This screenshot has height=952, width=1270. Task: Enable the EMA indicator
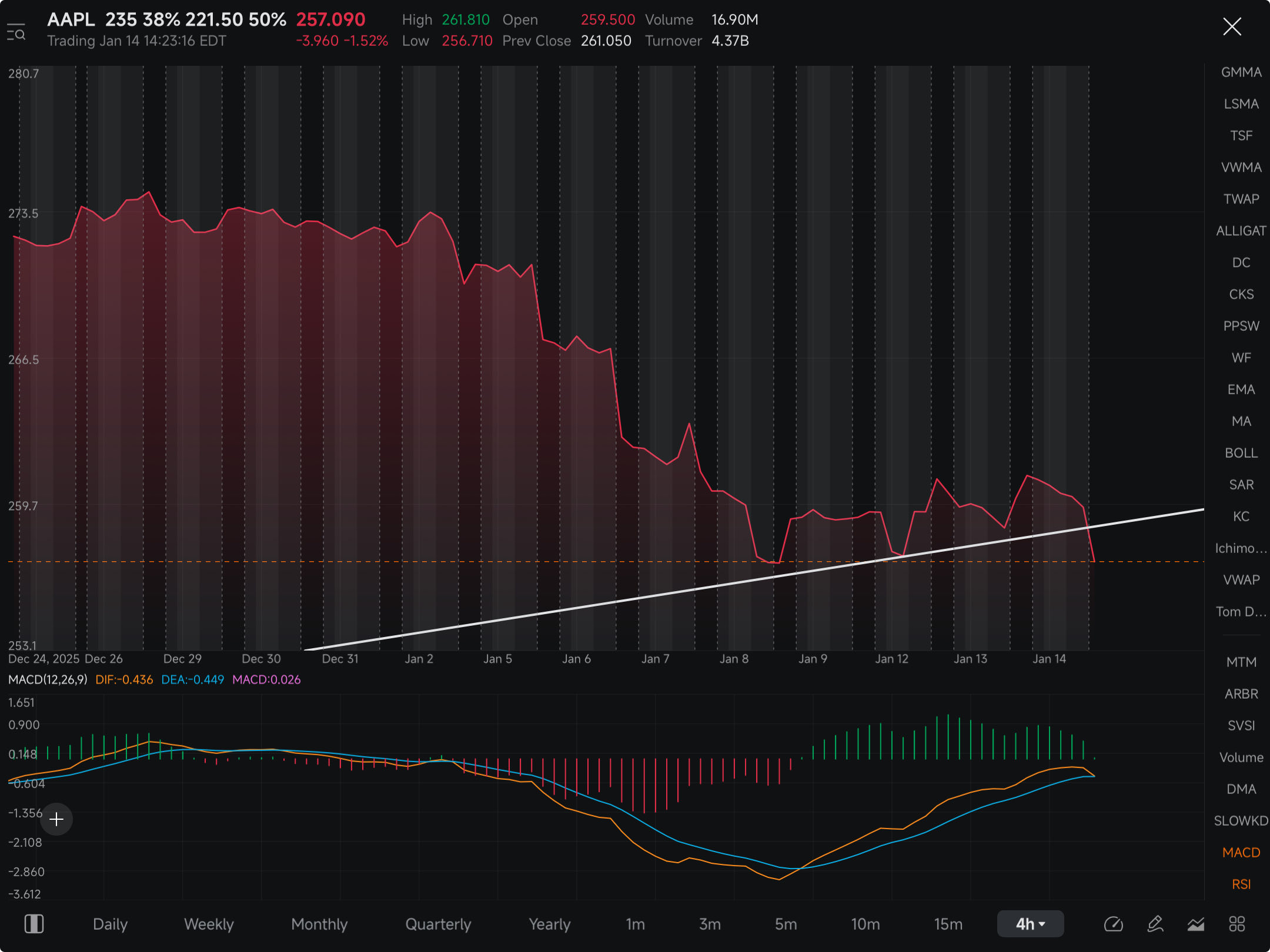(x=1241, y=390)
